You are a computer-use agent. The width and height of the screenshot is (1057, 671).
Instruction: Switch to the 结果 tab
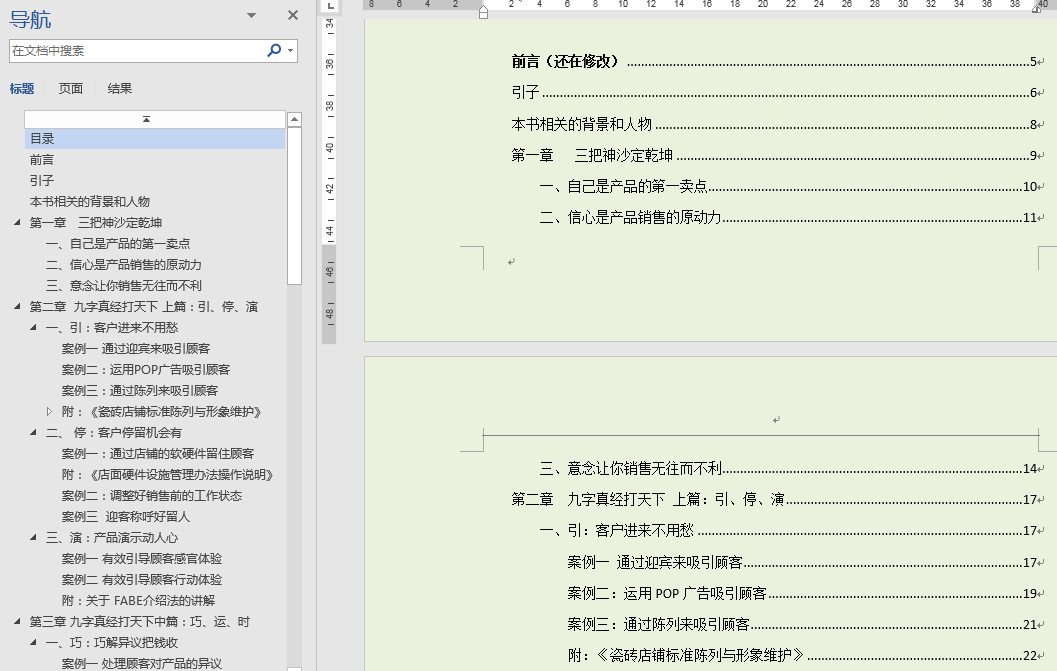point(120,88)
